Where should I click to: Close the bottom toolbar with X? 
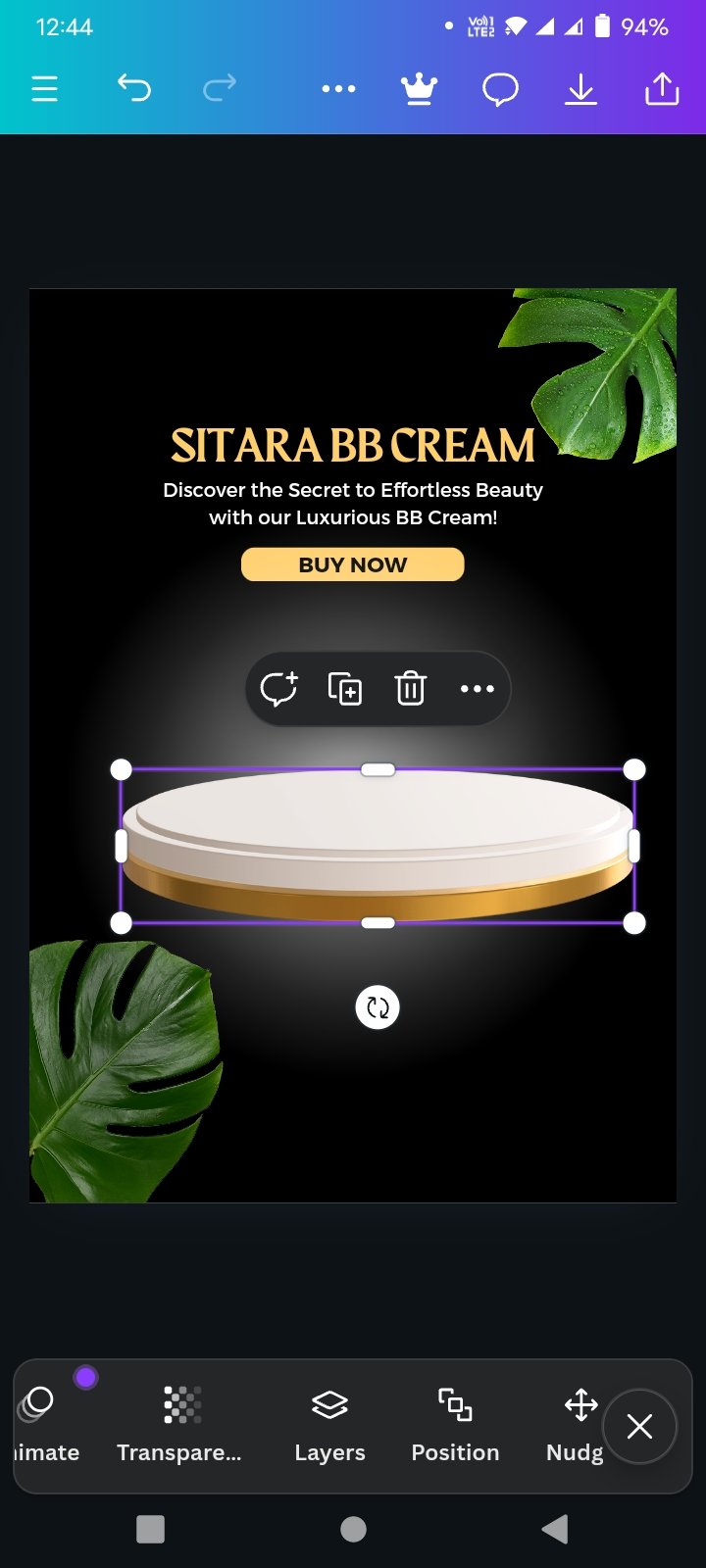pyautogui.click(x=639, y=1427)
